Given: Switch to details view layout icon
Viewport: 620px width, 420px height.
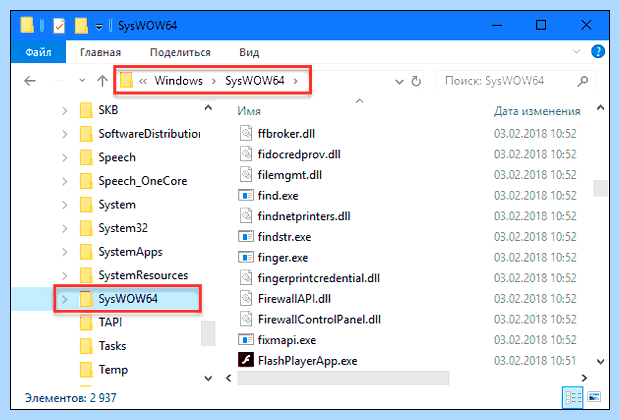Looking at the screenshot, I should click(x=572, y=397).
